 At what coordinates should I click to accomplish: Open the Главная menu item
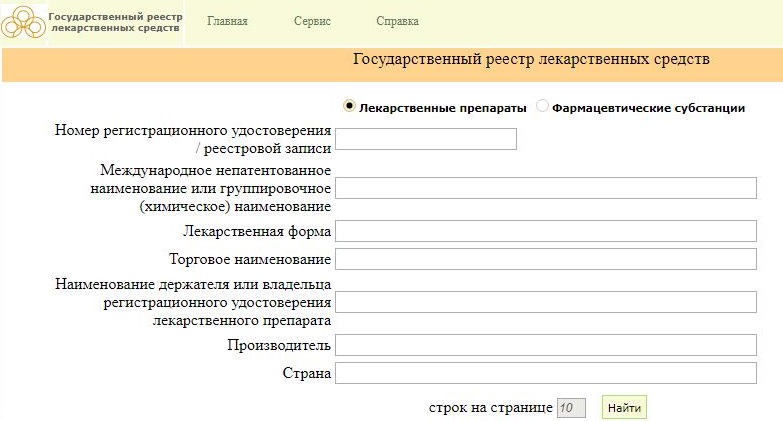tap(227, 21)
